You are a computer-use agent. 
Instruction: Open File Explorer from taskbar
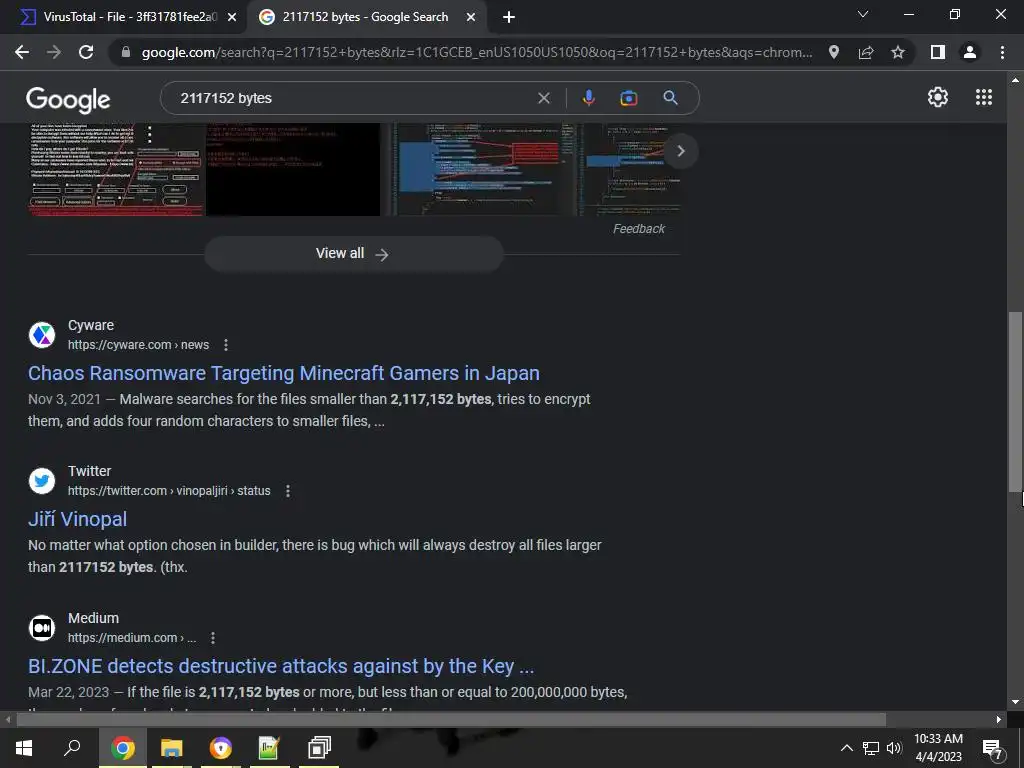[x=172, y=748]
